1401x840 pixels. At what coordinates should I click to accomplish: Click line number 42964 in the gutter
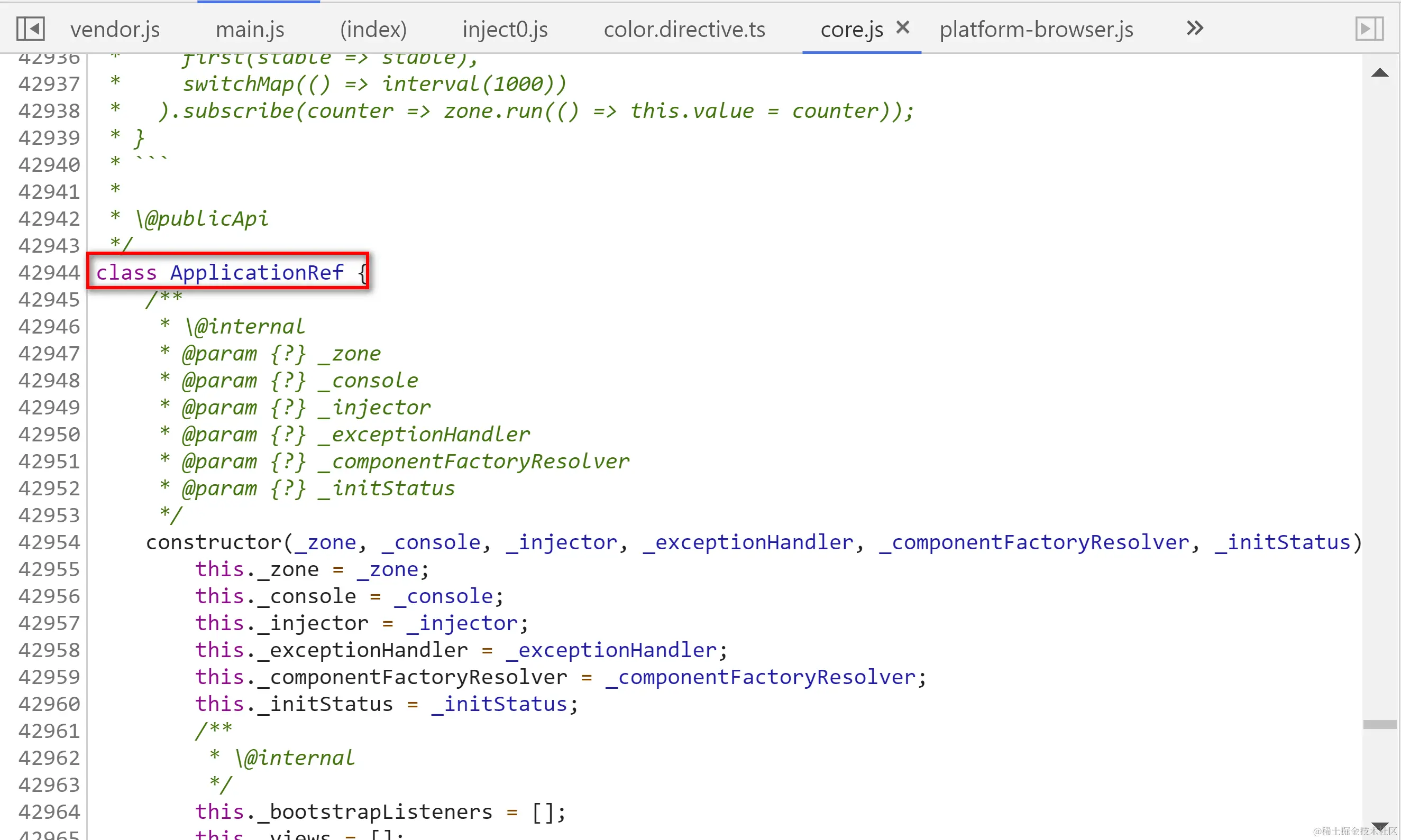(49, 811)
